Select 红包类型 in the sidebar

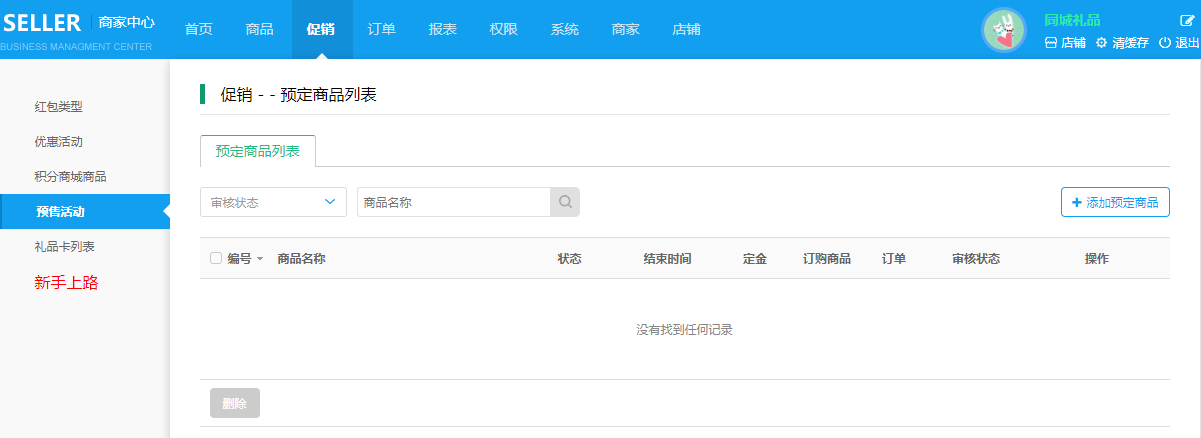pyautogui.click(x=58, y=106)
